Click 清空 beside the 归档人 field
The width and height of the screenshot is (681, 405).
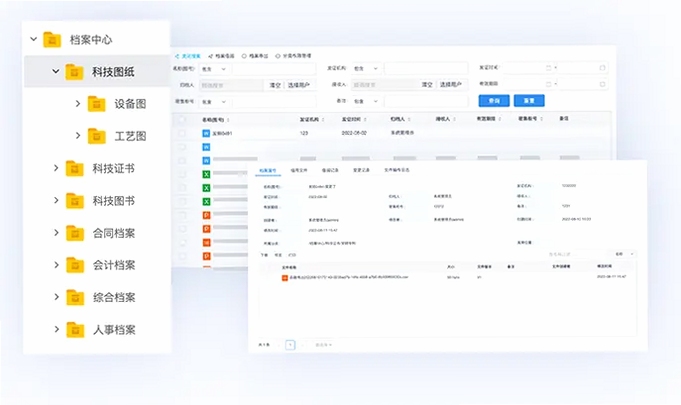coord(275,85)
